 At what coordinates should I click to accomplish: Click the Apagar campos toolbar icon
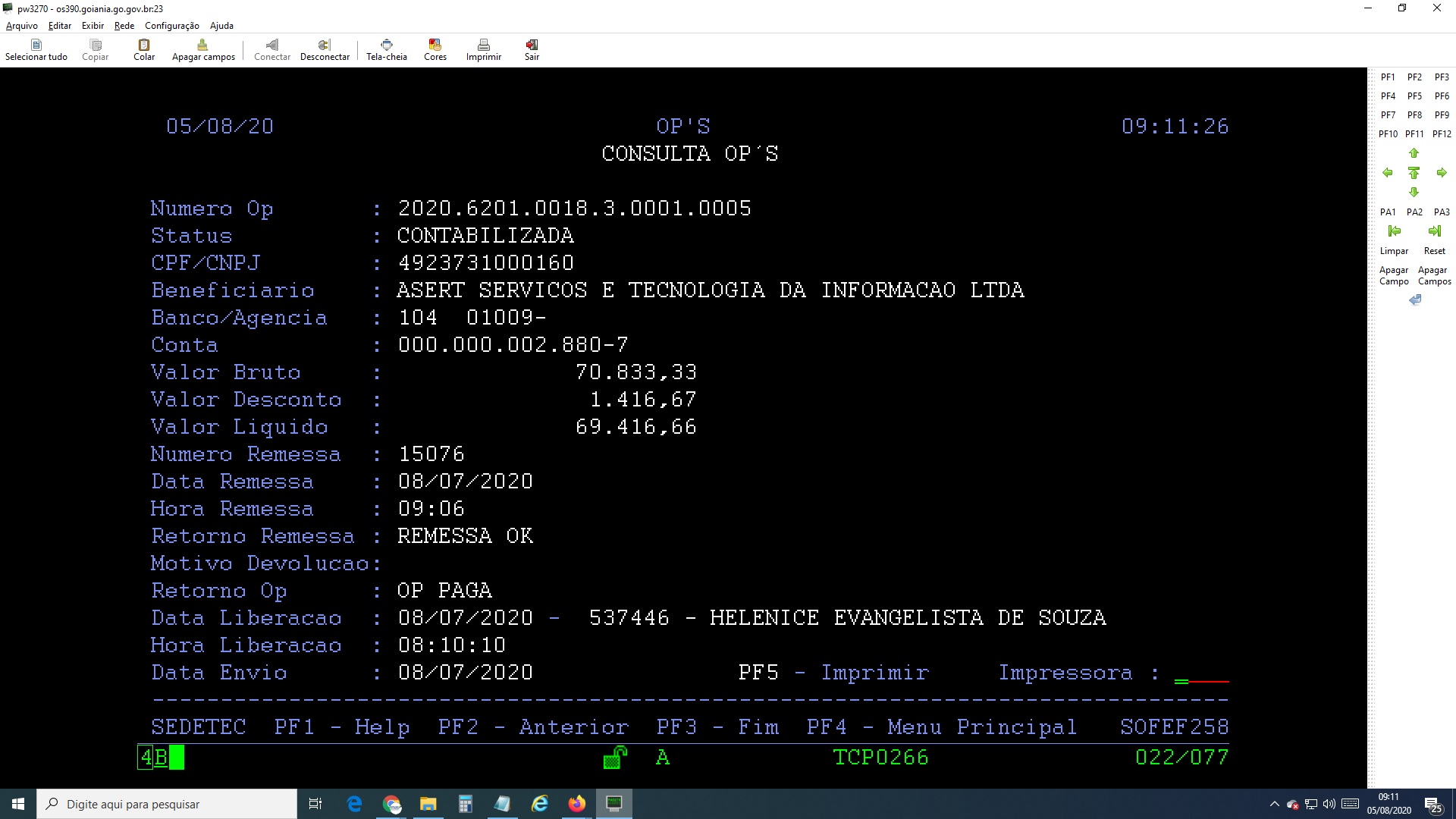(x=203, y=50)
